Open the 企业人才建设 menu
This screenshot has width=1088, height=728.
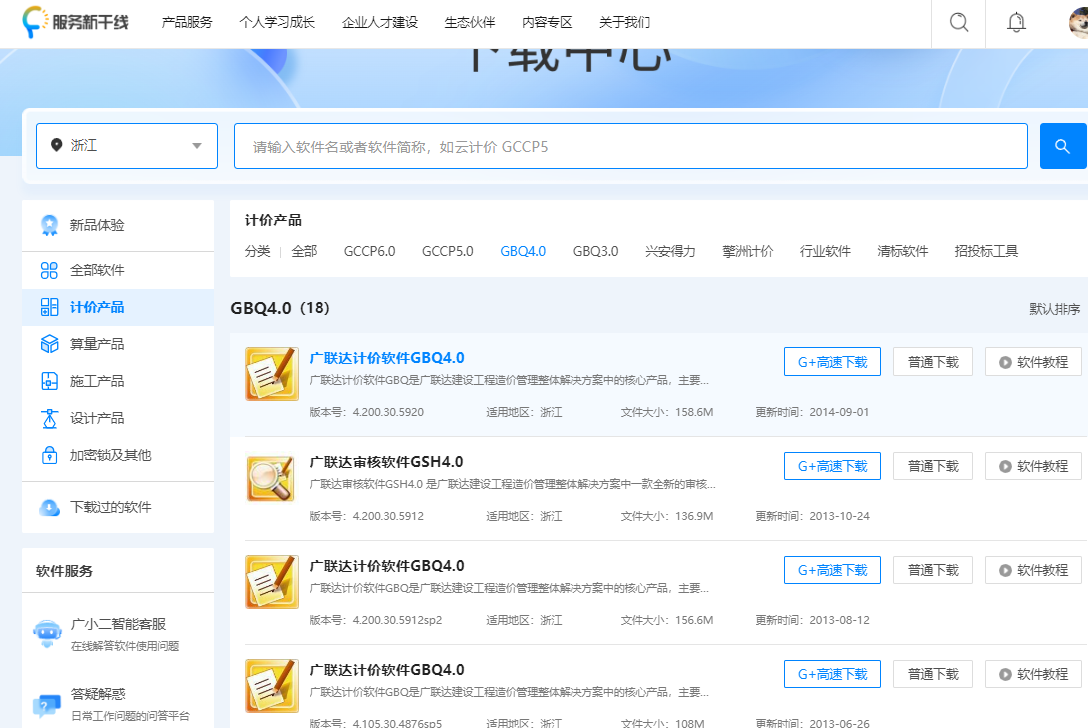click(x=380, y=22)
